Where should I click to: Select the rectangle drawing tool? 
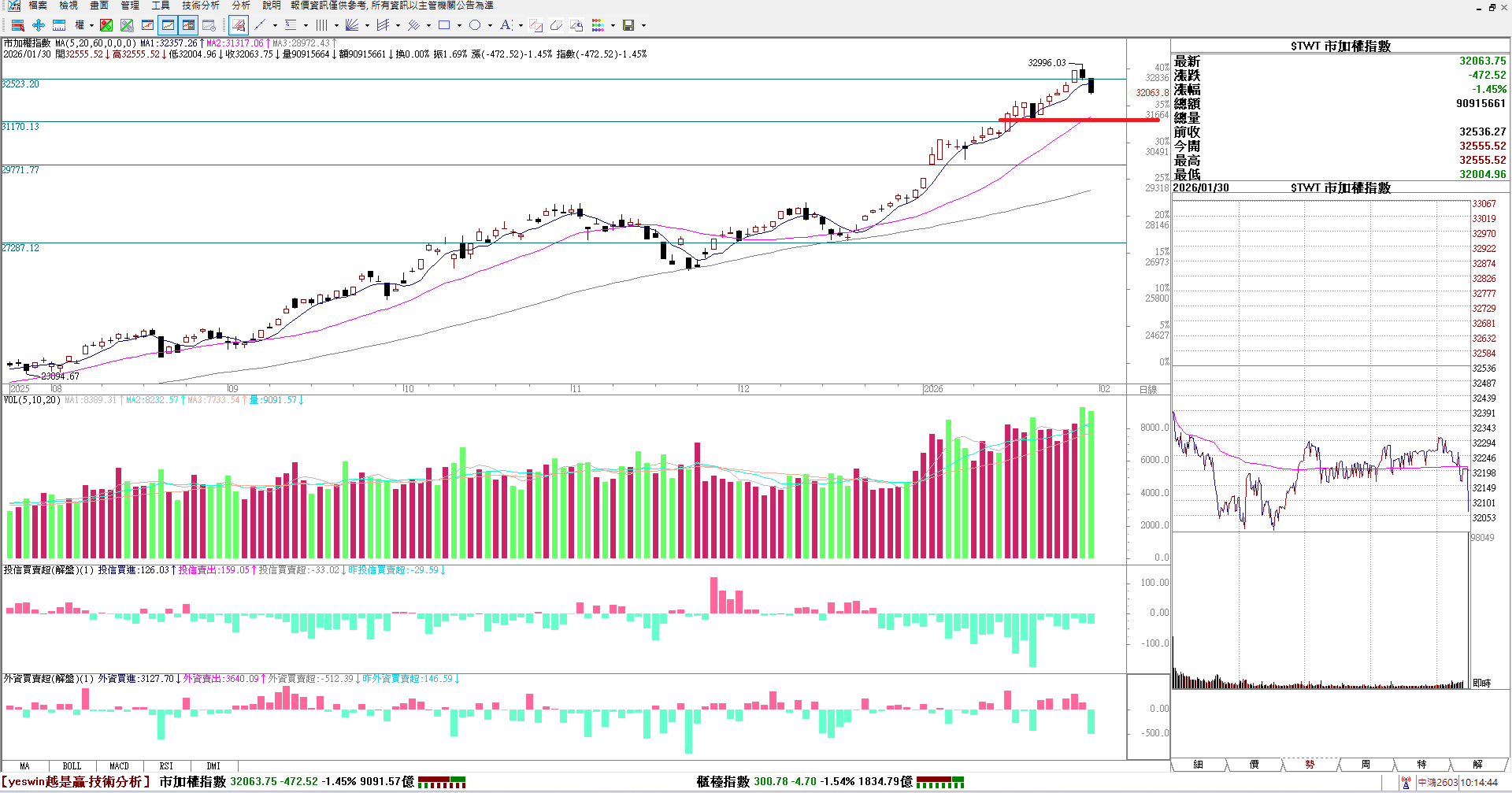click(x=444, y=25)
